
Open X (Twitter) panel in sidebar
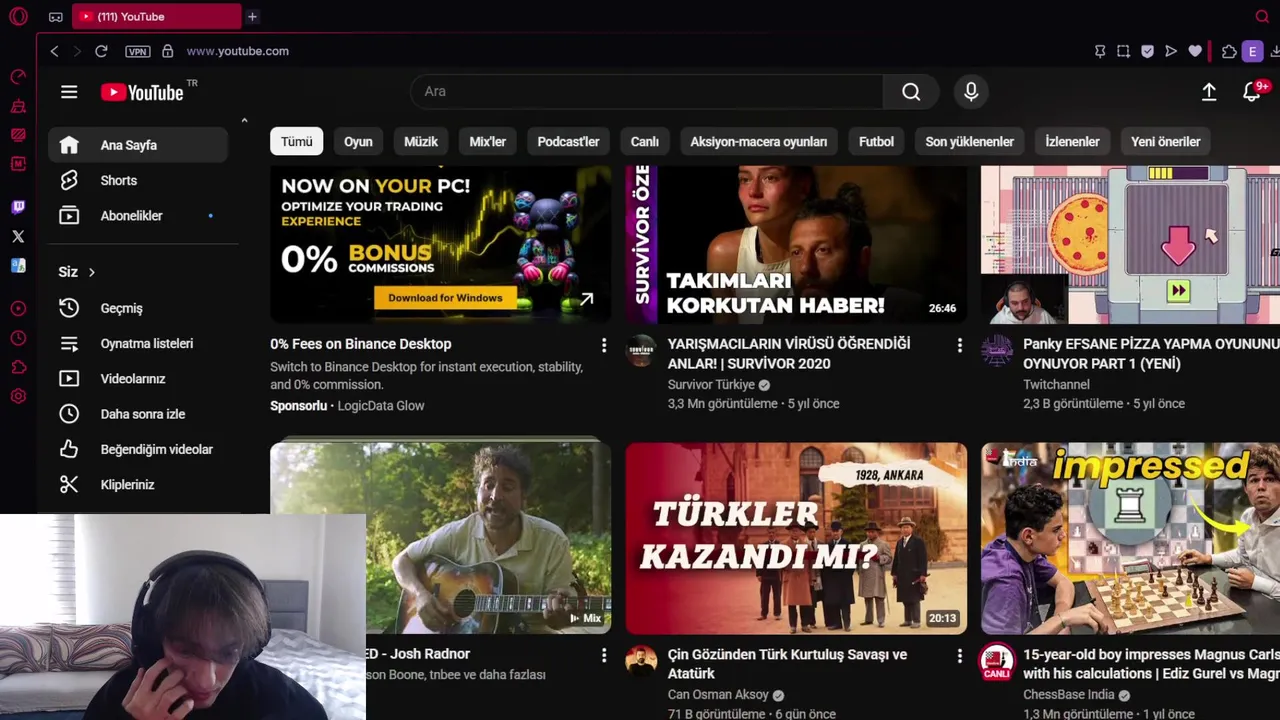18,237
